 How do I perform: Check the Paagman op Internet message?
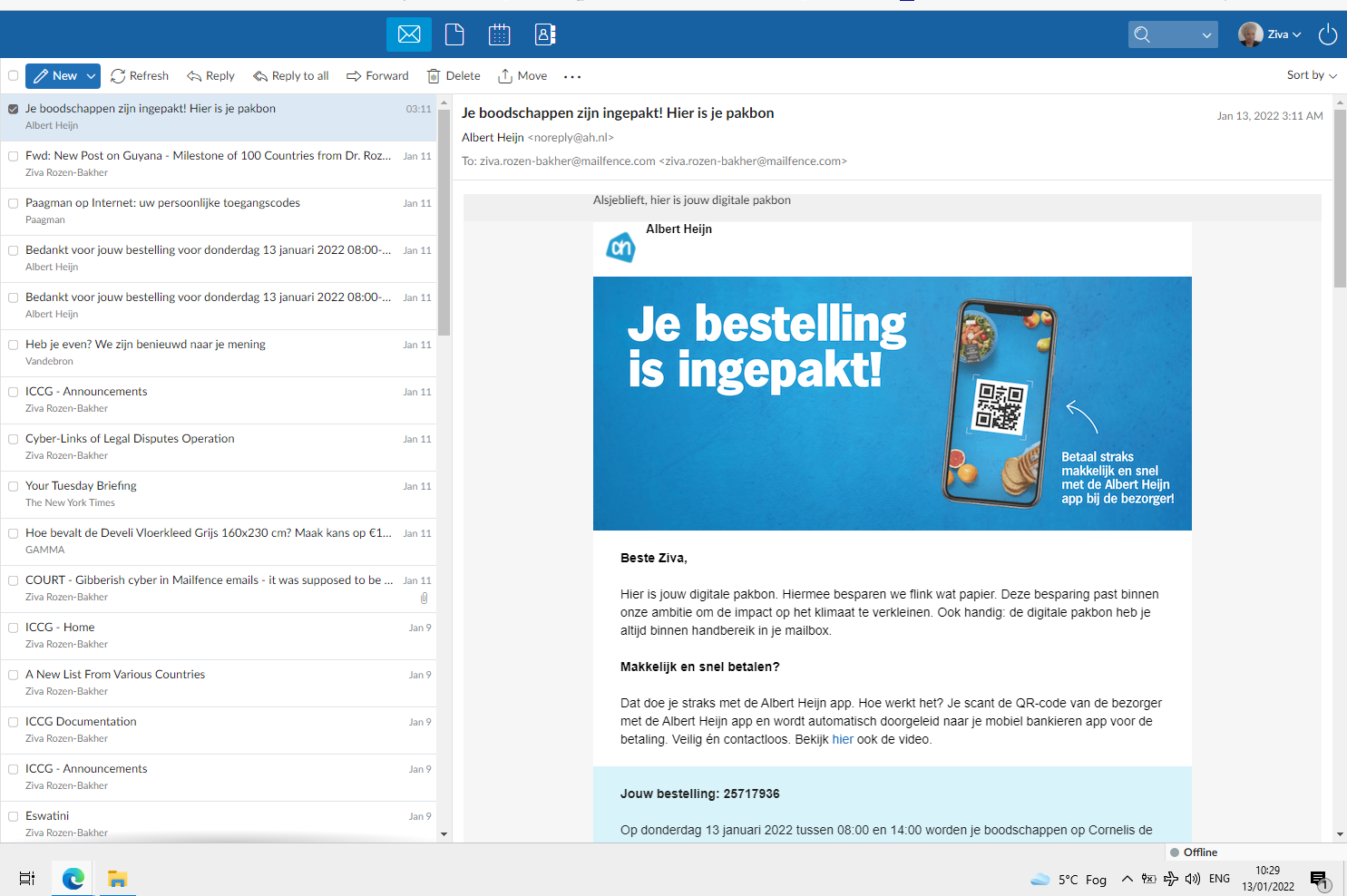click(14, 203)
